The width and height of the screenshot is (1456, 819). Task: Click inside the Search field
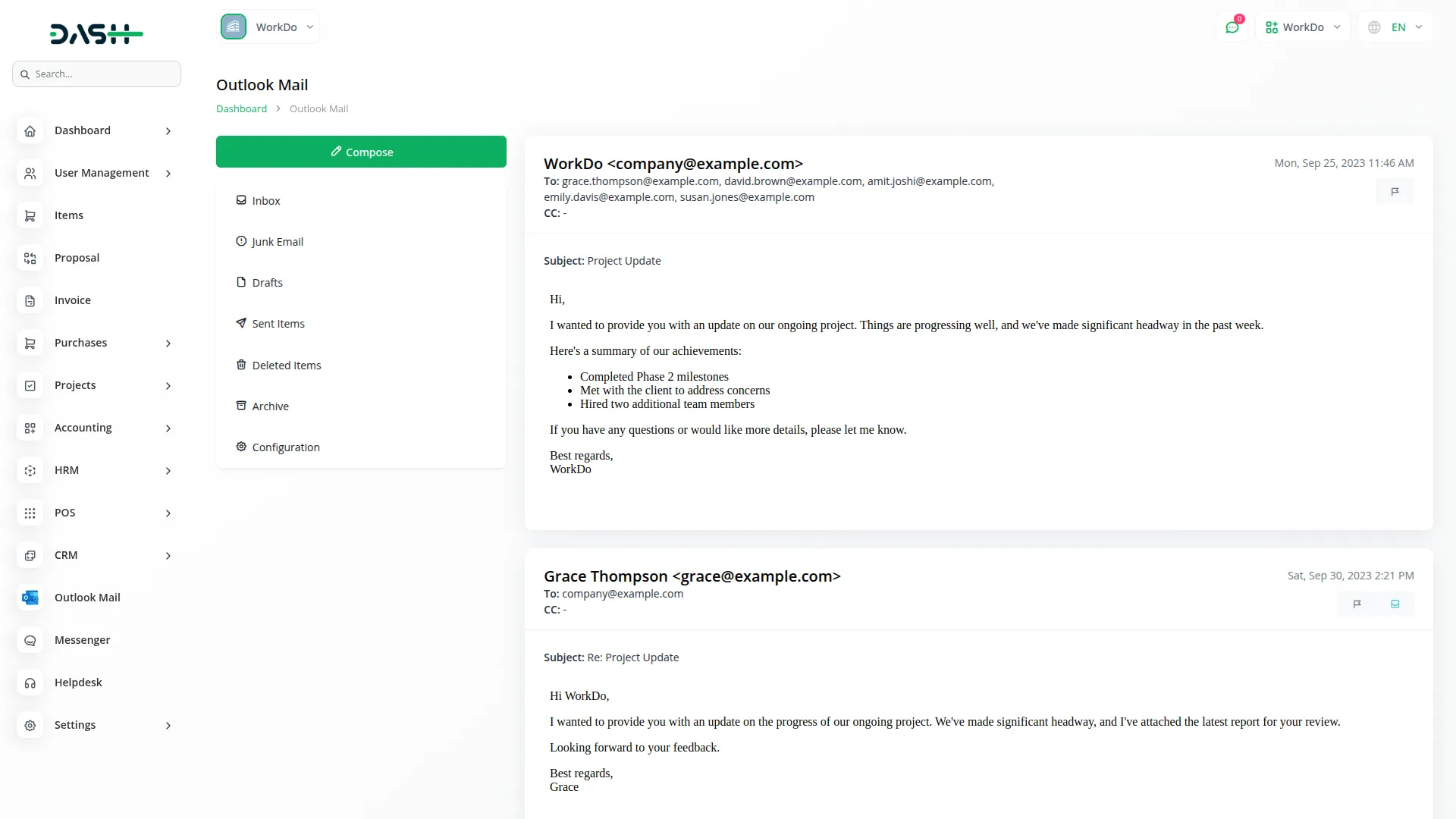point(96,74)
